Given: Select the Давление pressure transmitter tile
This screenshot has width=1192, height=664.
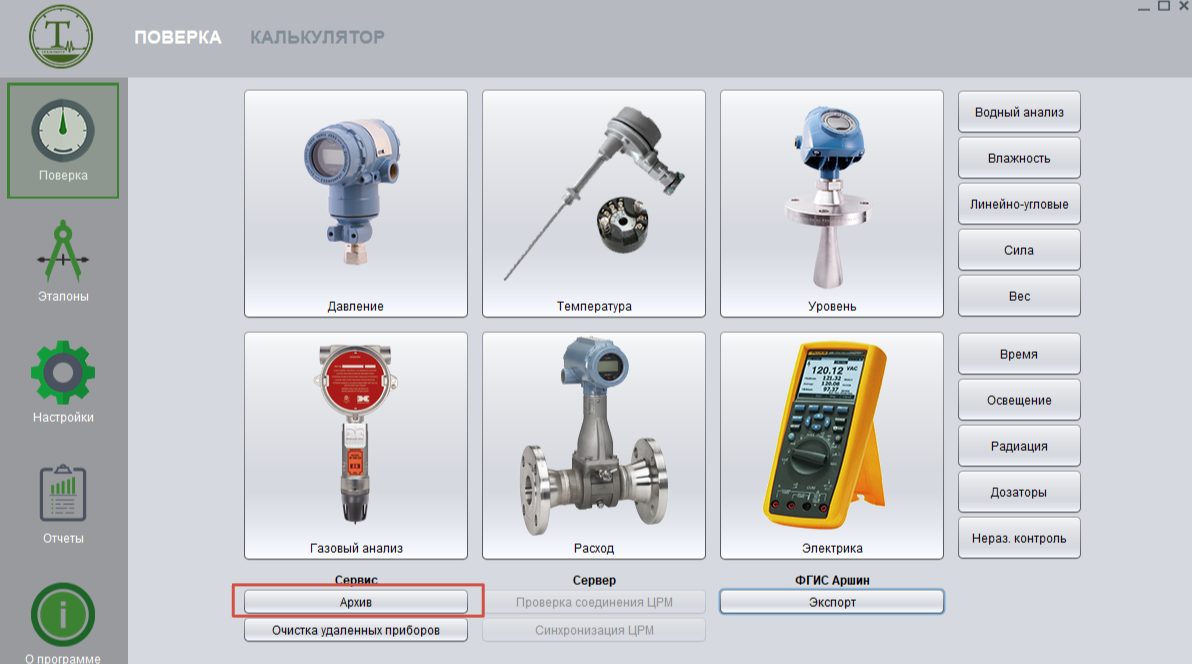Looking at the screenshot, I should click(356, 204).
